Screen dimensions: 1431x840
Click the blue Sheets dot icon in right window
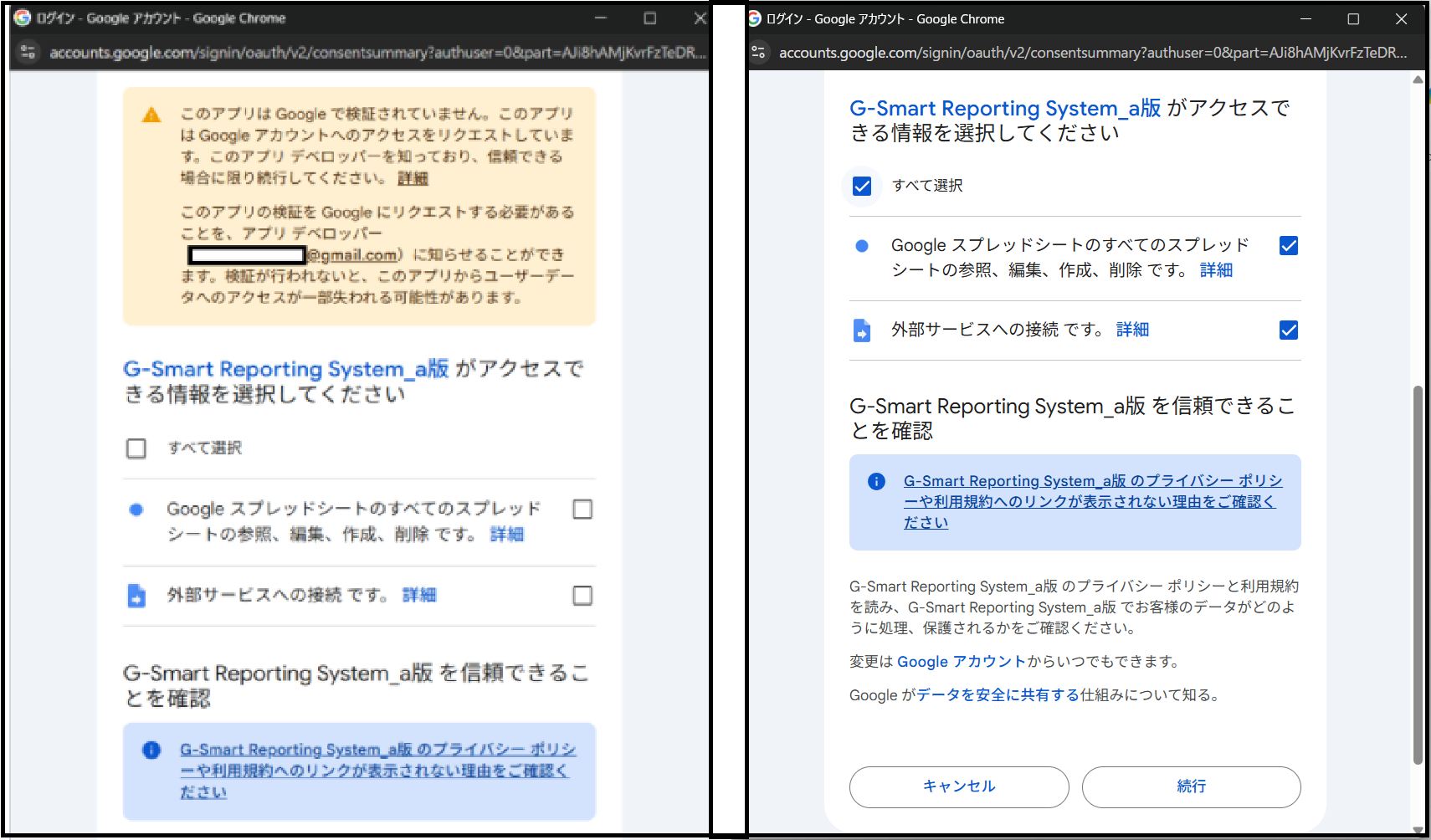861,246
